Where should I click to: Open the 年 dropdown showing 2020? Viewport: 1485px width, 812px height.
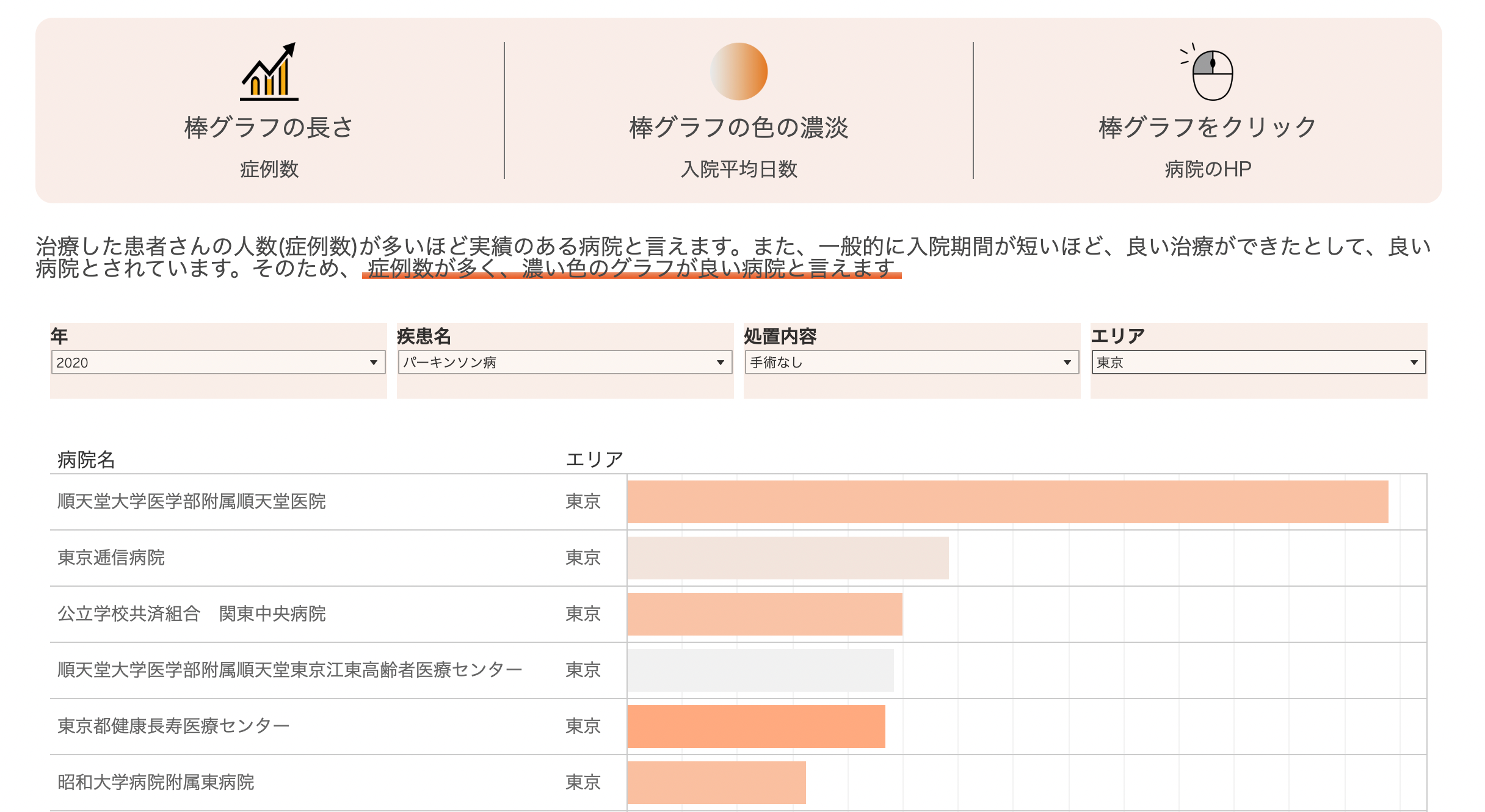click(x=218, y=362)
